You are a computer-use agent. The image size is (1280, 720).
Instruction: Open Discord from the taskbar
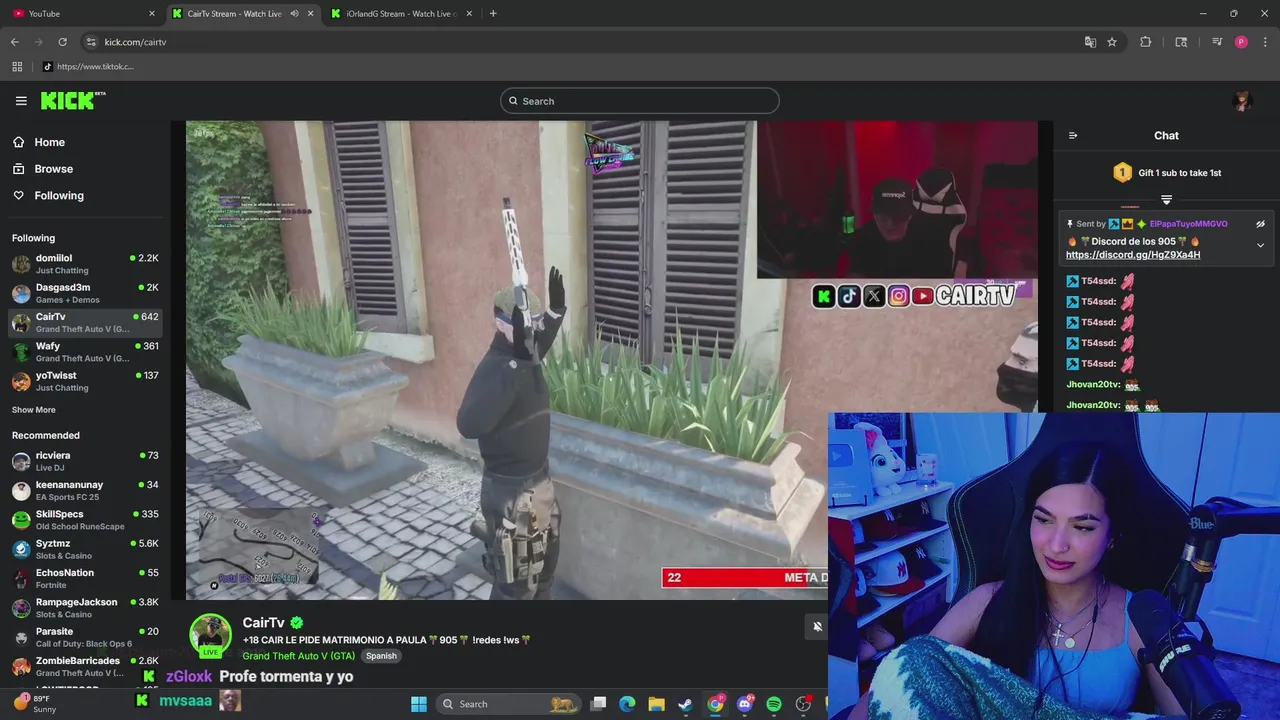click(744, 704)
